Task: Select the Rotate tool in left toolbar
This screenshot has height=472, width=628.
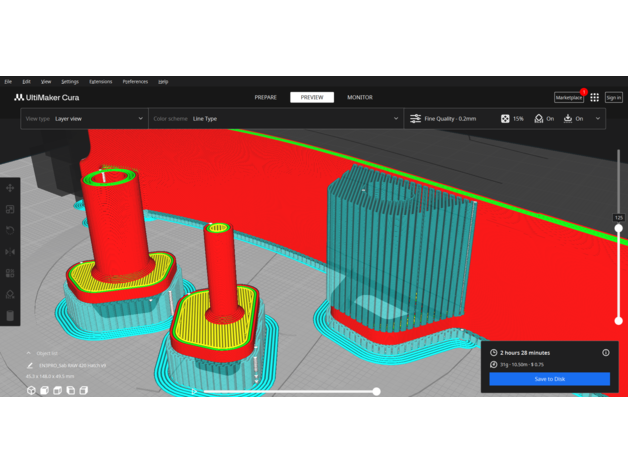Action: tap(10, 230)
